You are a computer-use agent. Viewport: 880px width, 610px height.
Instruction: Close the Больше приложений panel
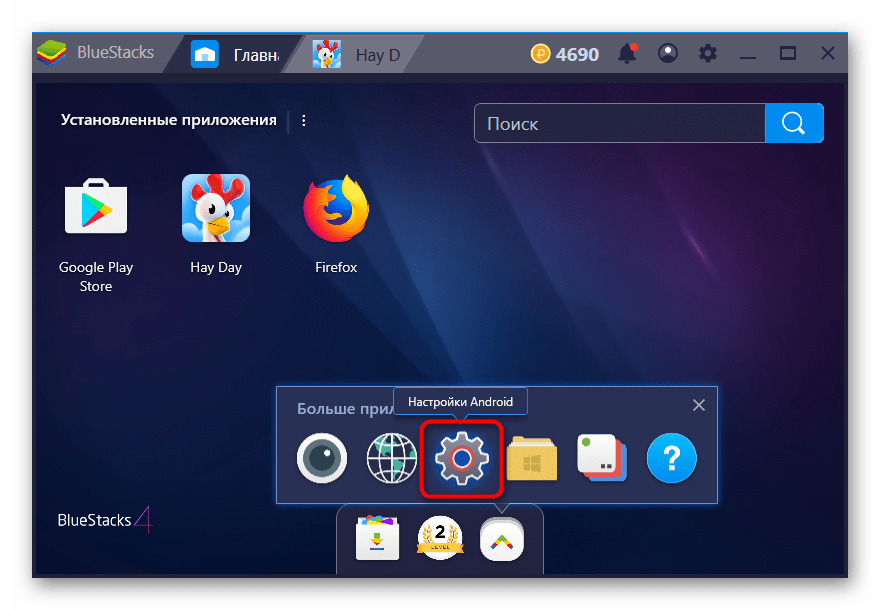[699, 405]
